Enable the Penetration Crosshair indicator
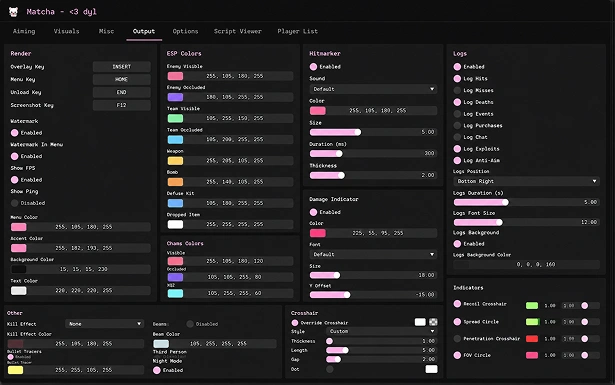The height and width of the screenshot is (385, 615). (x=457, y=338)
